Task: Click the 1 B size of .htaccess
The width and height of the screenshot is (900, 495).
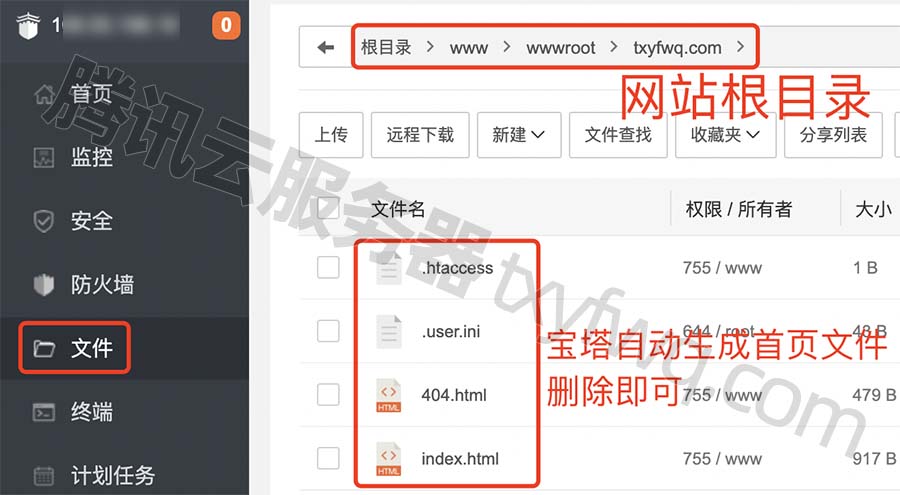Action: [866, 268]
